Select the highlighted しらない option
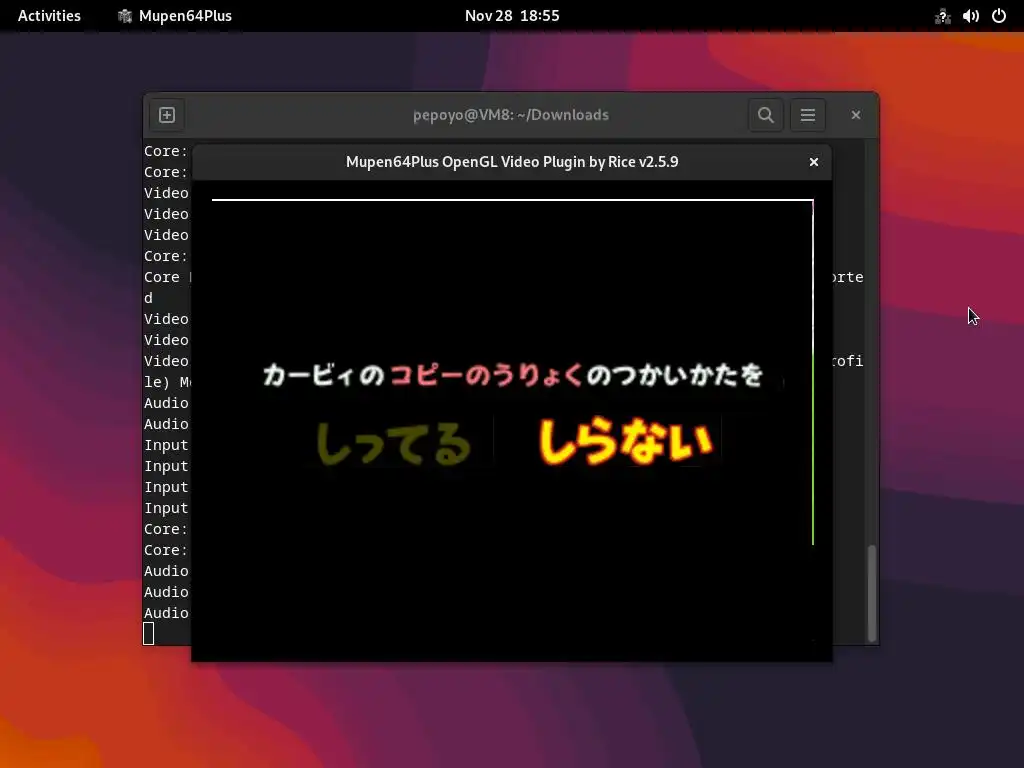Image resolution: width=1024 pixels, height=768 pixels. tap(625, 441)
